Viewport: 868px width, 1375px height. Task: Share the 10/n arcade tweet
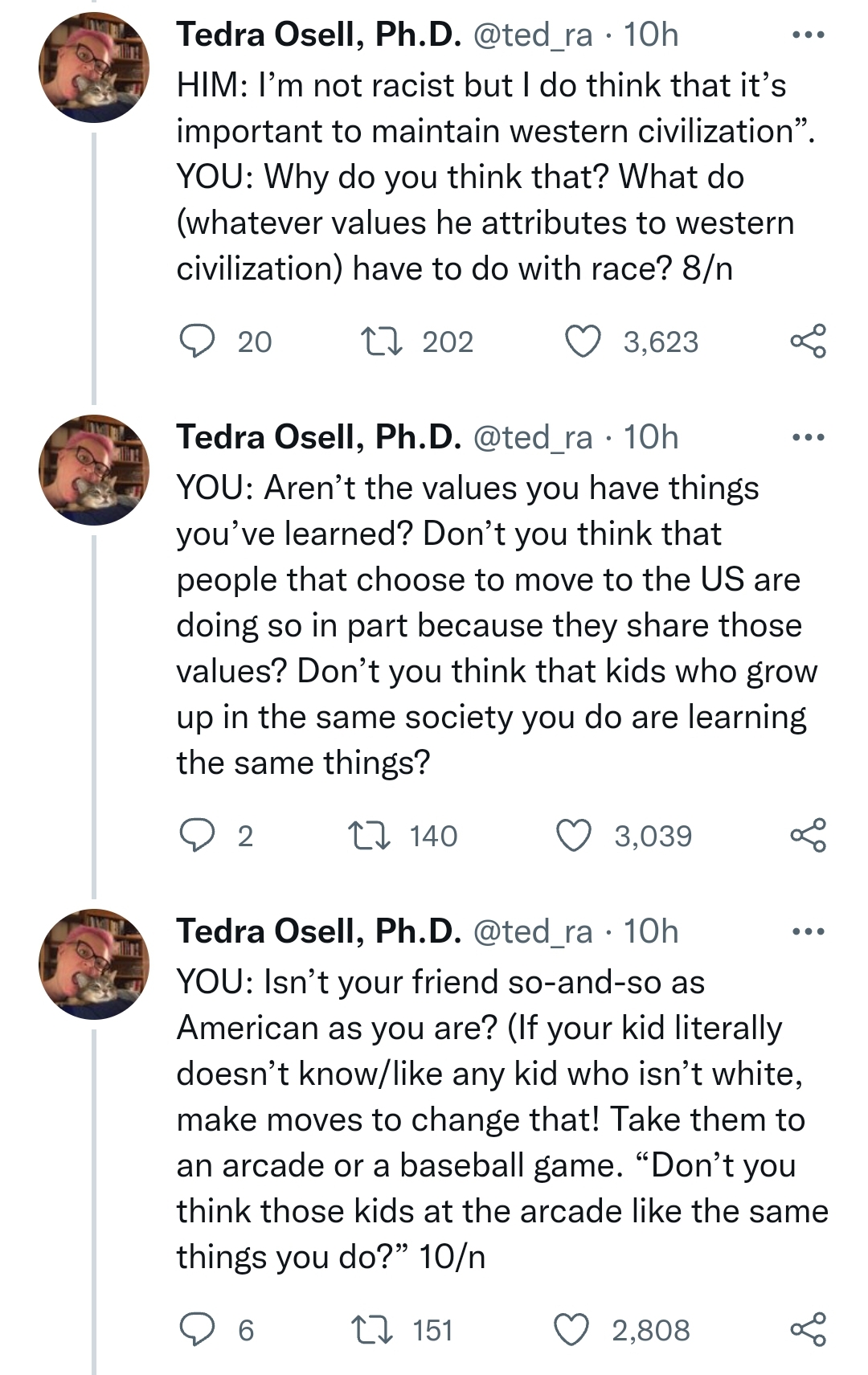point(808,1330)
